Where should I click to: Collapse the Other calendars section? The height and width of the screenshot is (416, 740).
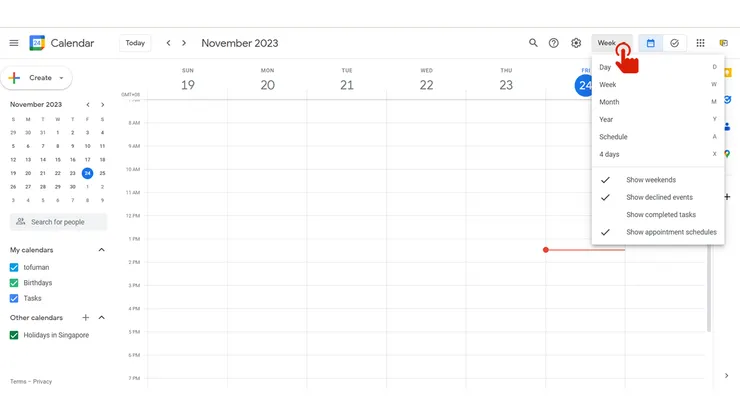[x=101, y=318]
